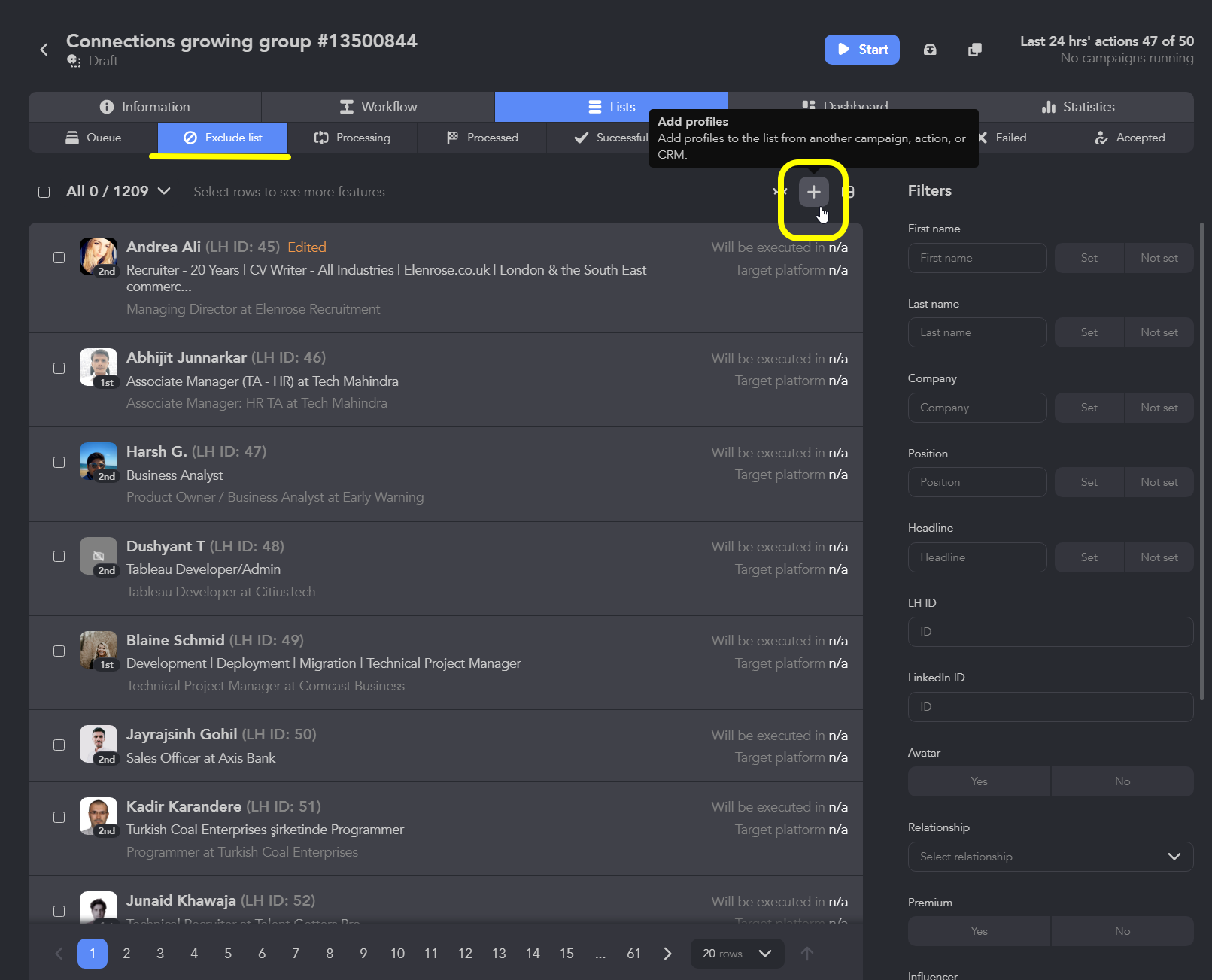1212x980 pixels.
Task: Open the Statistics tab
Action: coord(1077,107)
